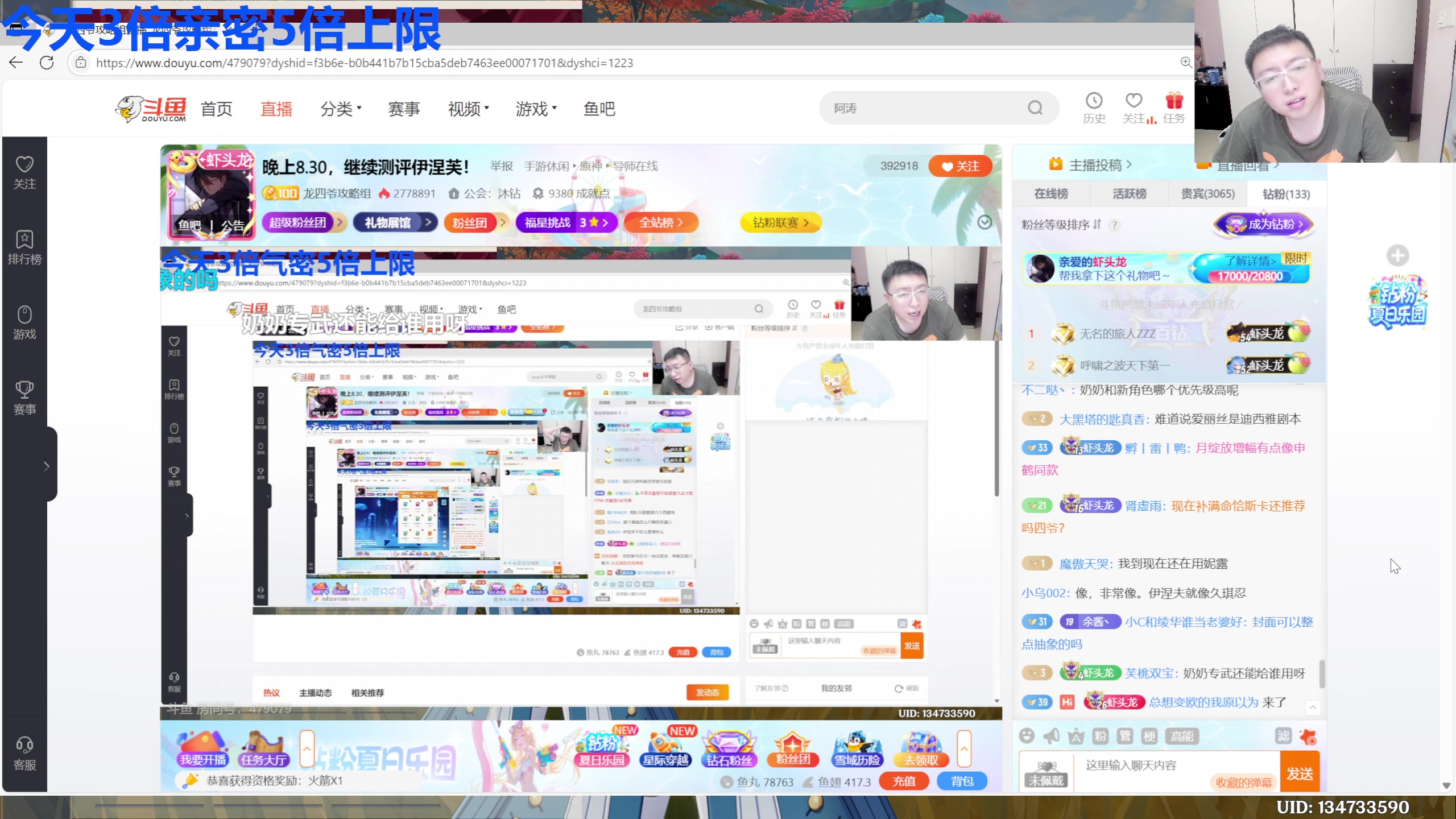Open the 钻石粉丝 diamond icon
Viewport: 1456px width, 819px height.
(729, 748)
